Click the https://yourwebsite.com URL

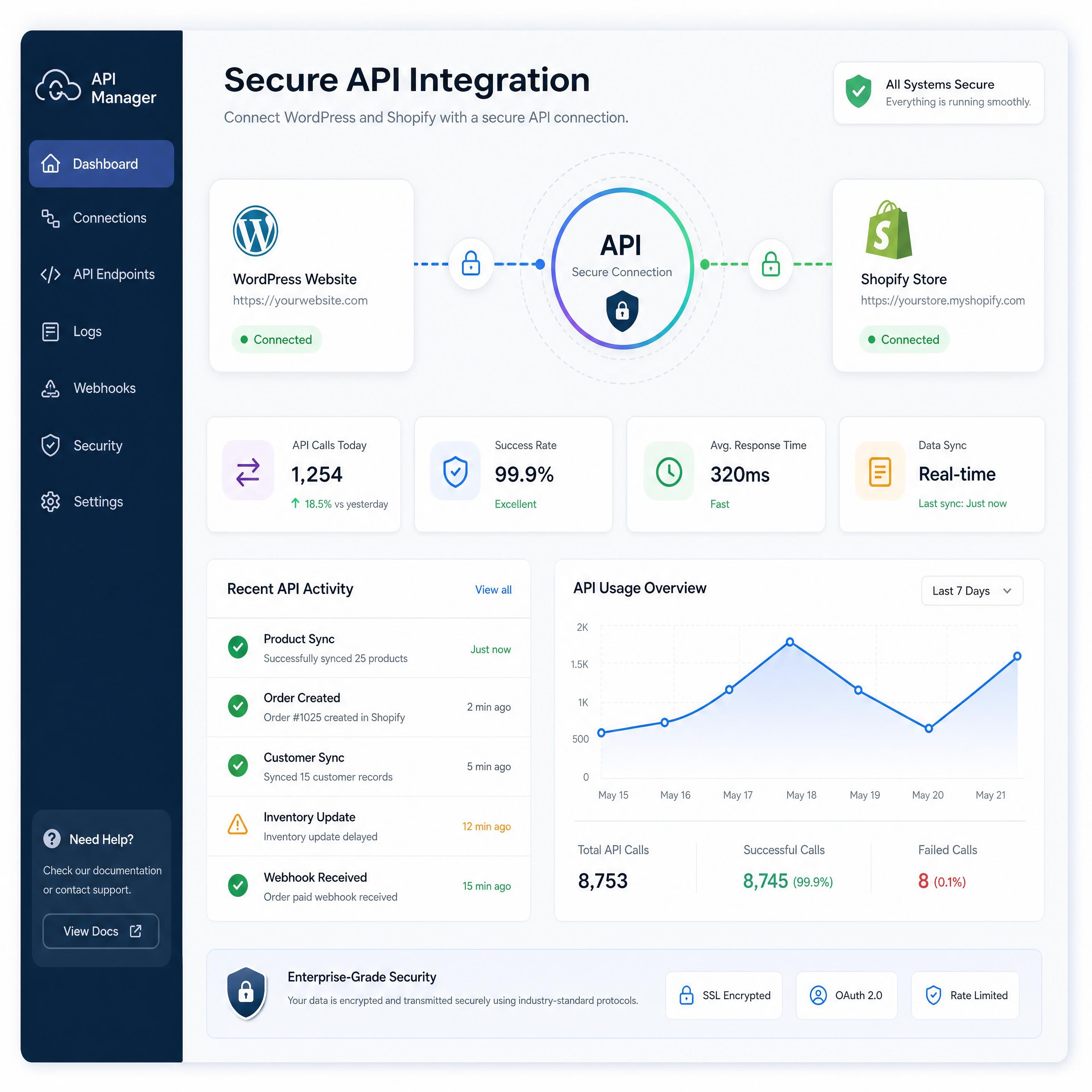[300, 301]
